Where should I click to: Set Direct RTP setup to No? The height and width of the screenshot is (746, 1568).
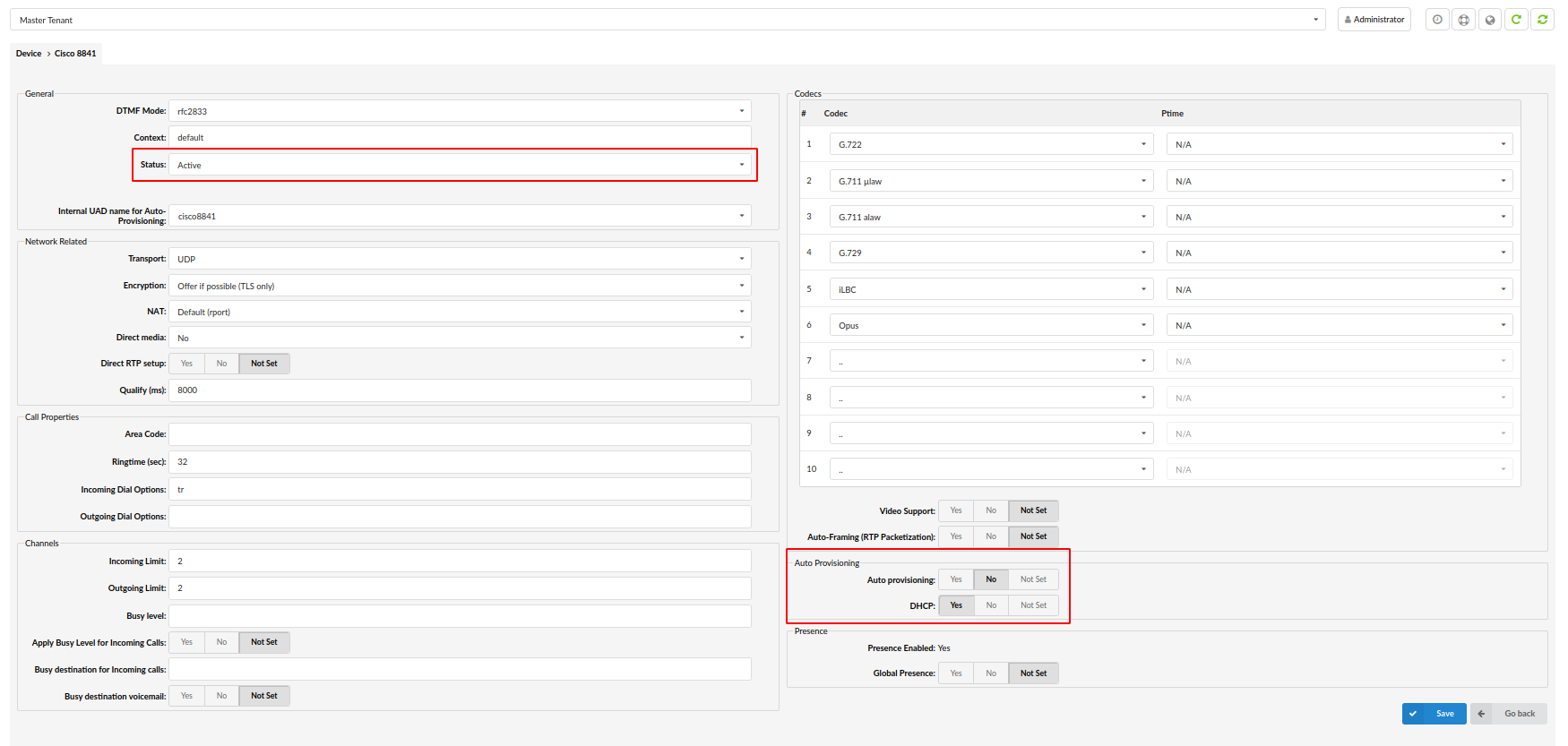tap(221, 364)
